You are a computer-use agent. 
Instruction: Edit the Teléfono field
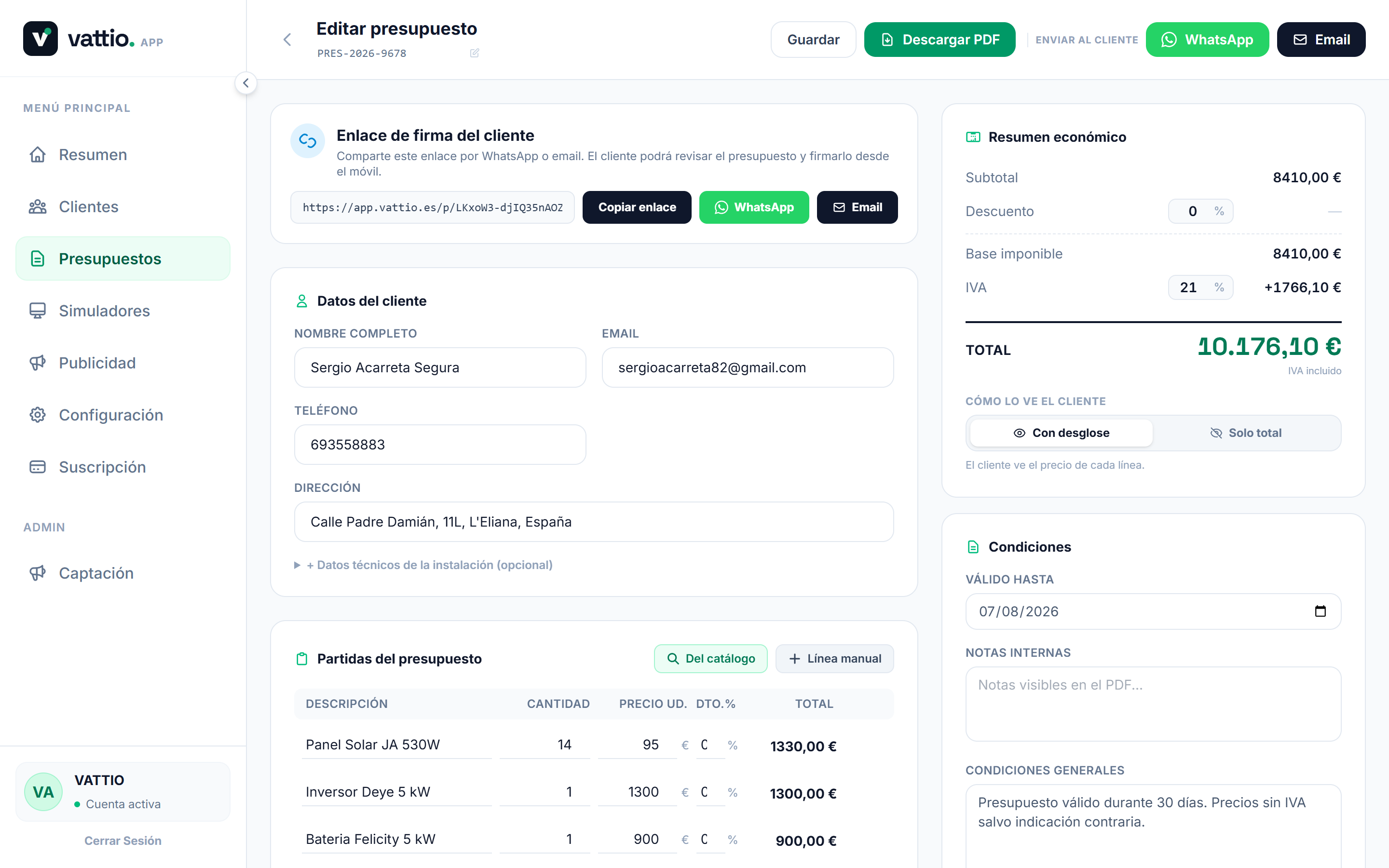(440, 444)
